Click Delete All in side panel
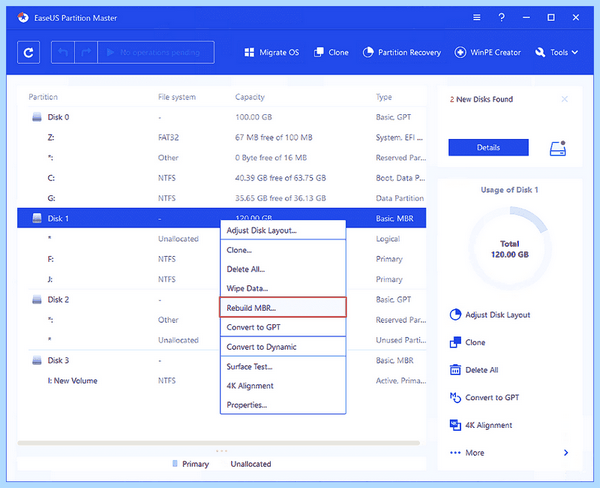 pos(474,370)
